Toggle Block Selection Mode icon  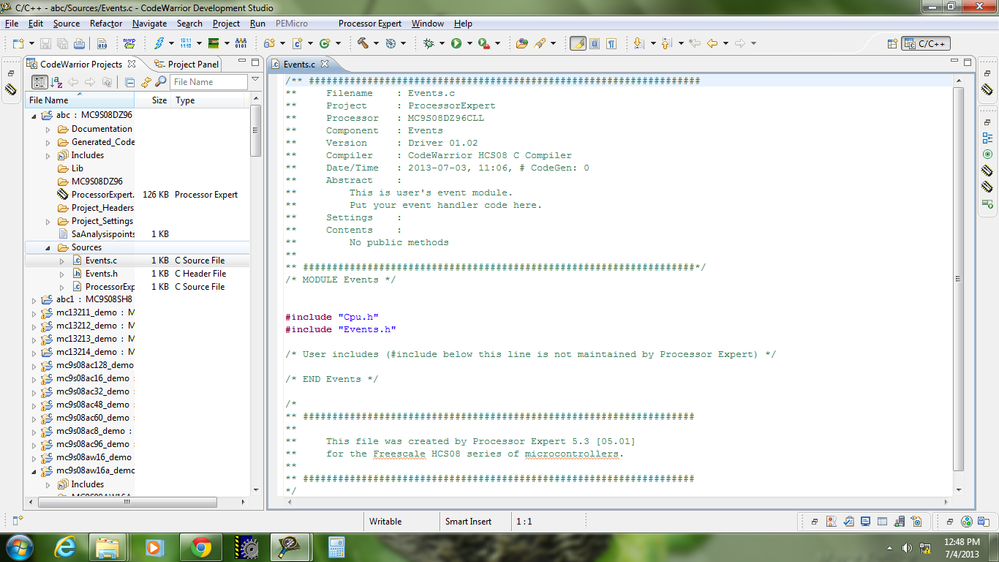594,43
